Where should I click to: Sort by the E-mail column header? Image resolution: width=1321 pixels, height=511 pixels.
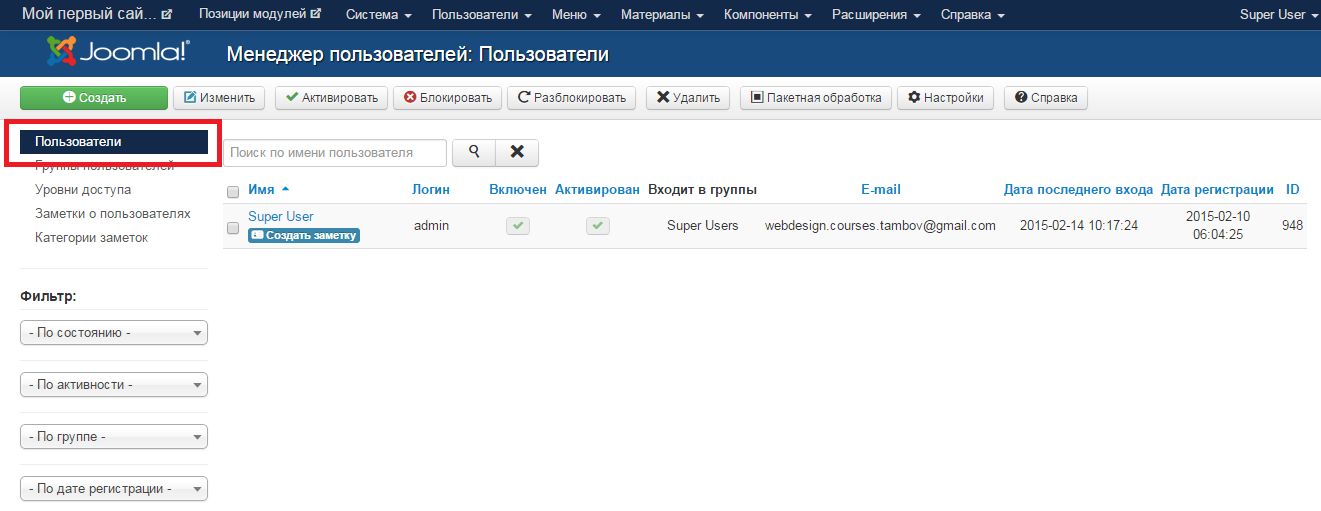coord(881,189)
